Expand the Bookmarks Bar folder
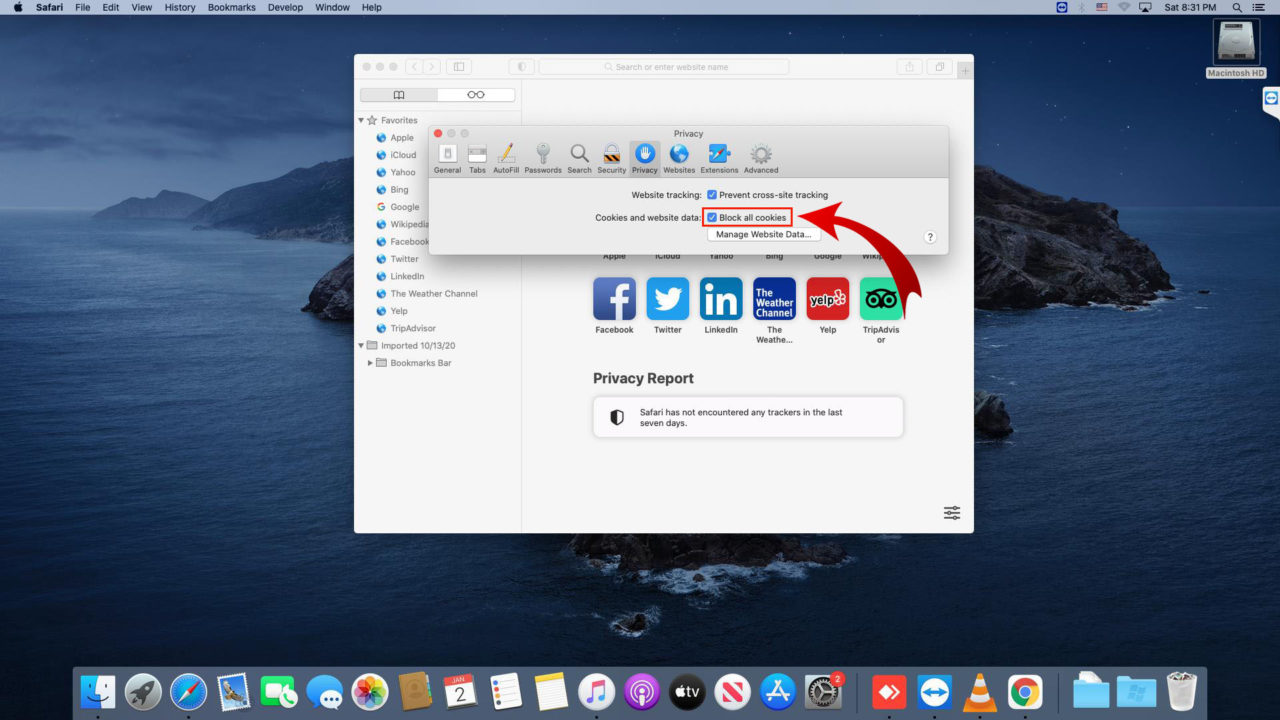Screen dimensions: 1280x720 [x=370, y=362]
